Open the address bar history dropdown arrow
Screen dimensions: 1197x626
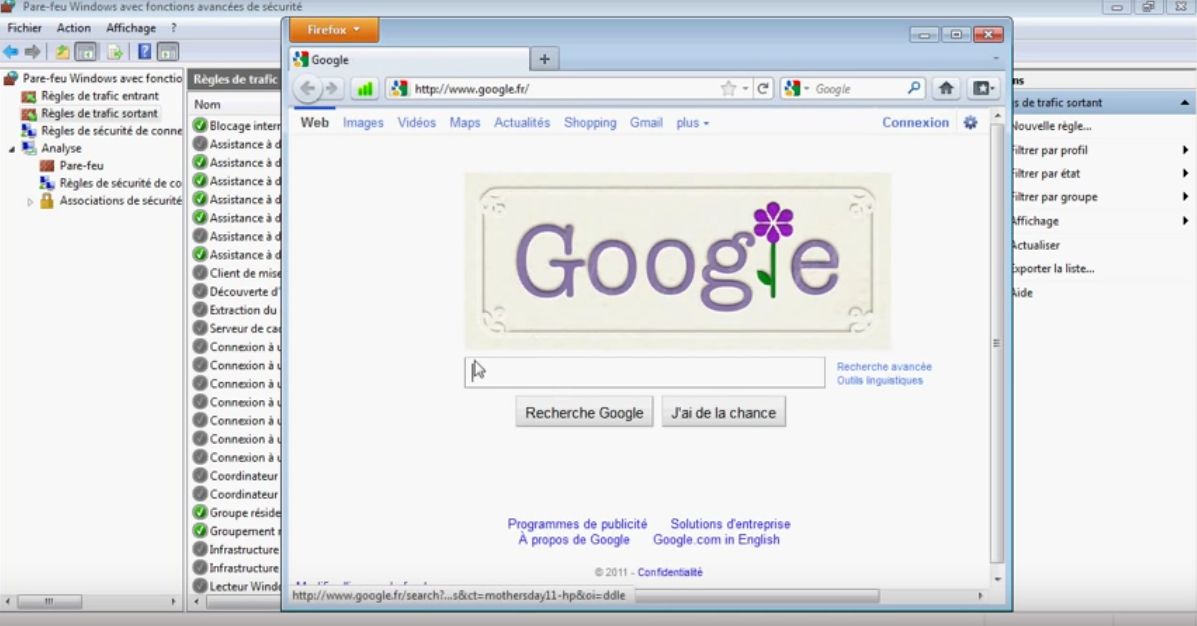tap(745, 89)
